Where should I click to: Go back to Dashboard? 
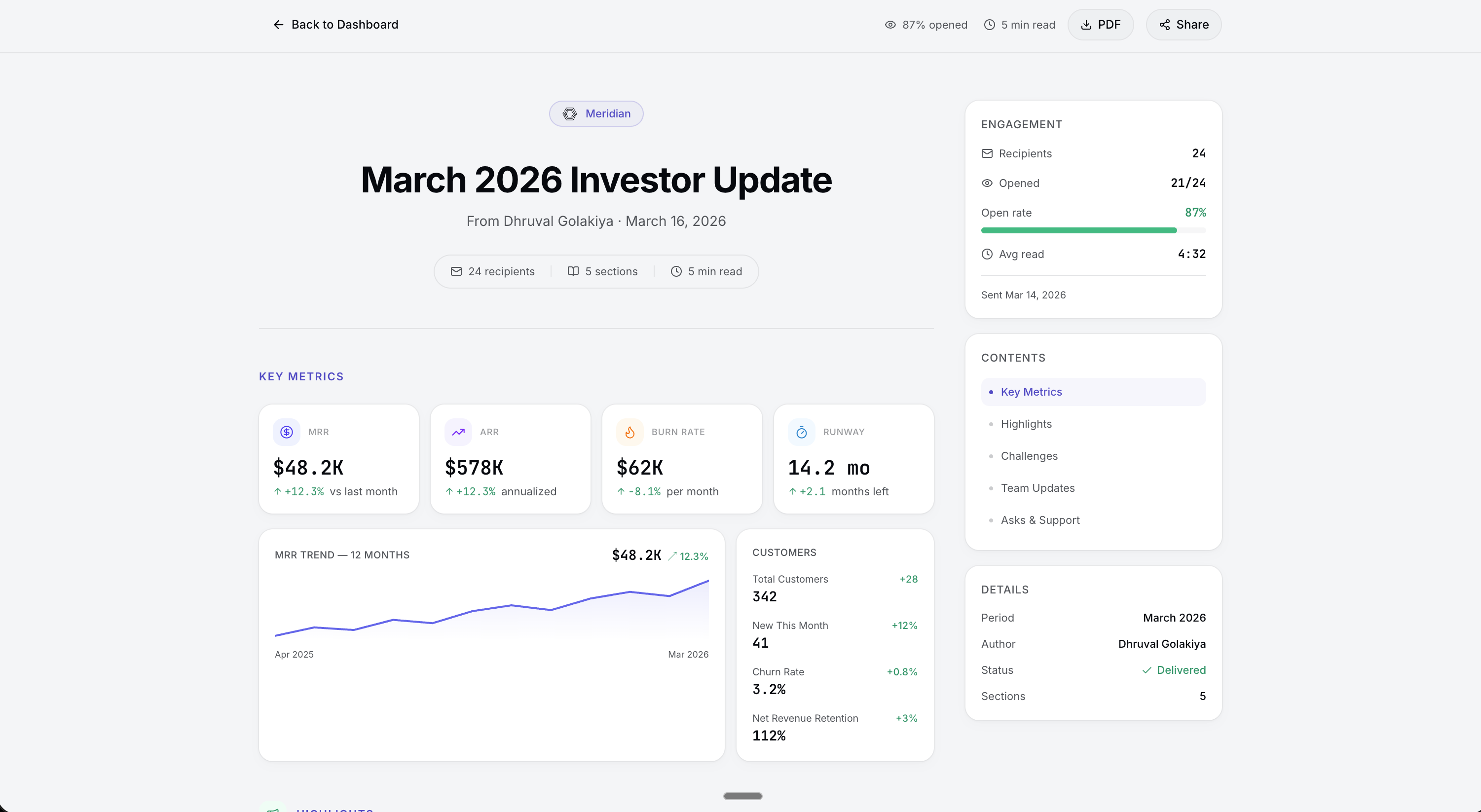[x=336, y=25]
